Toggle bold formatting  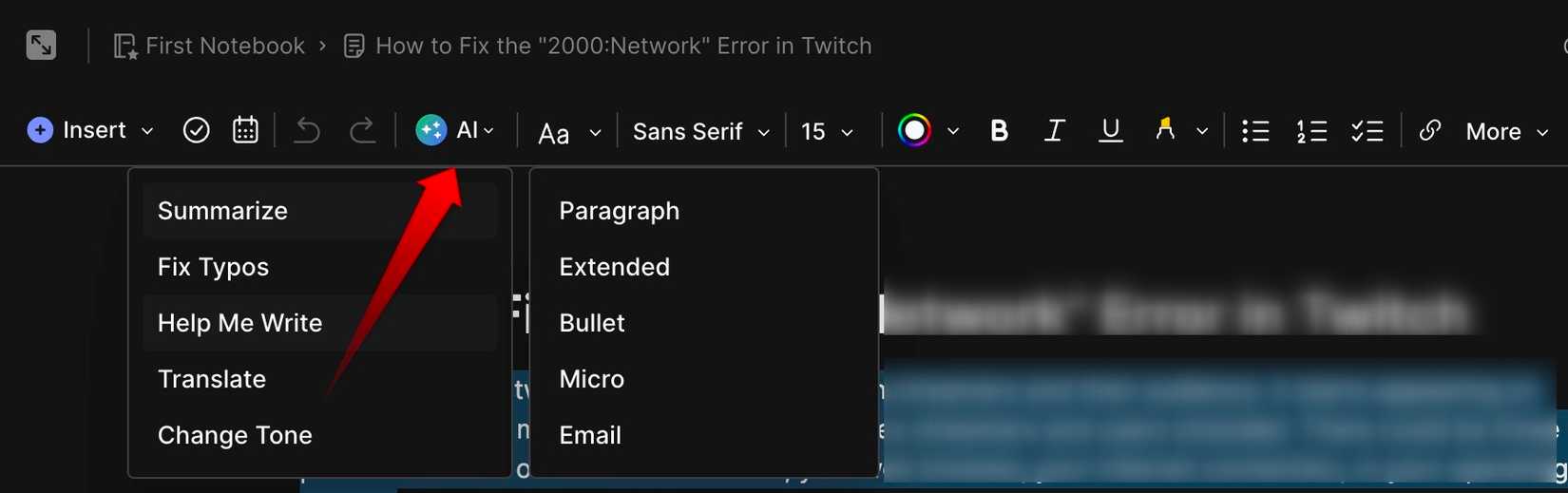pos(999,131)
